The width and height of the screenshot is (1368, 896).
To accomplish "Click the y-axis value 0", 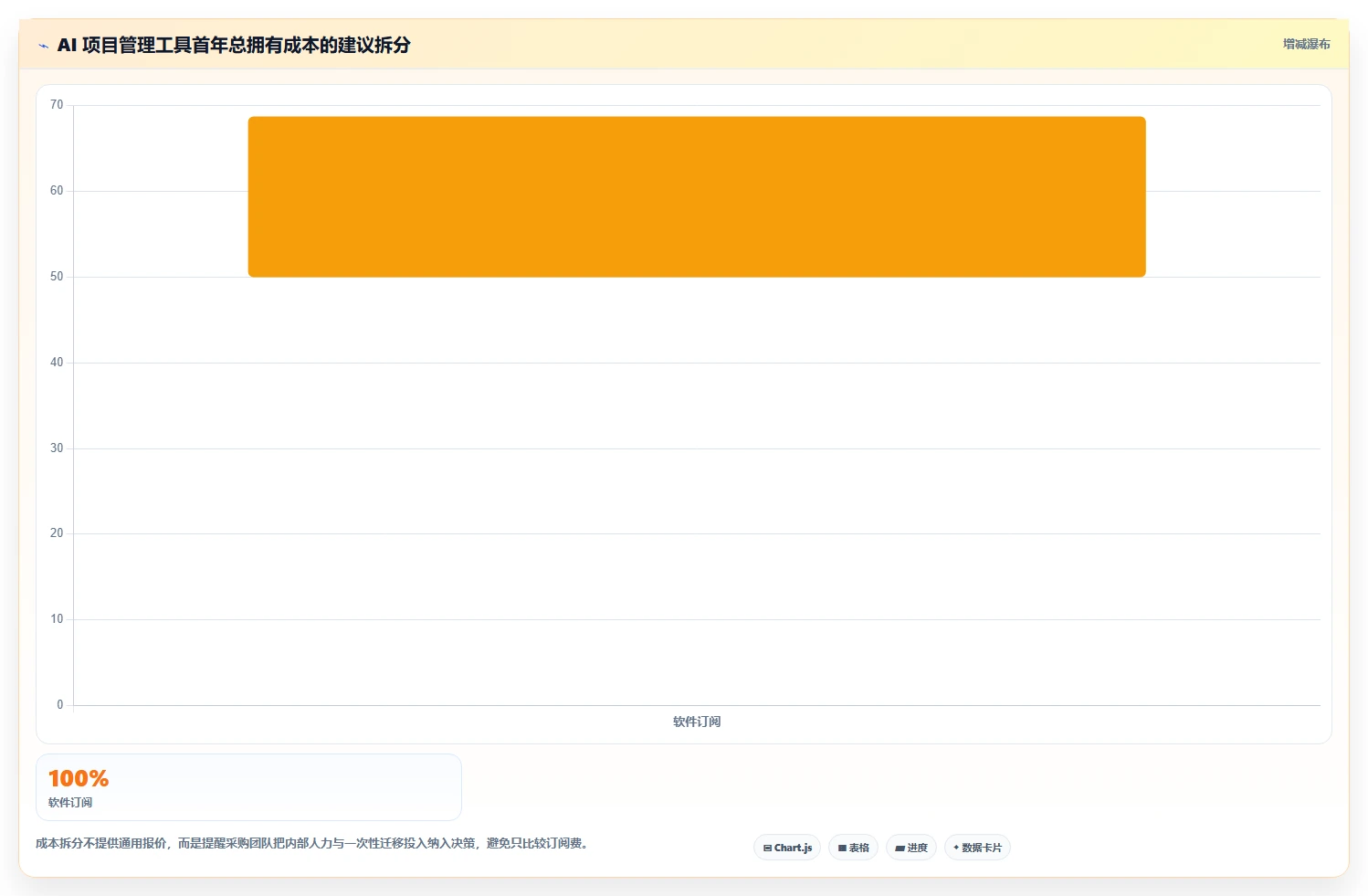I will [x=60, y=705].
